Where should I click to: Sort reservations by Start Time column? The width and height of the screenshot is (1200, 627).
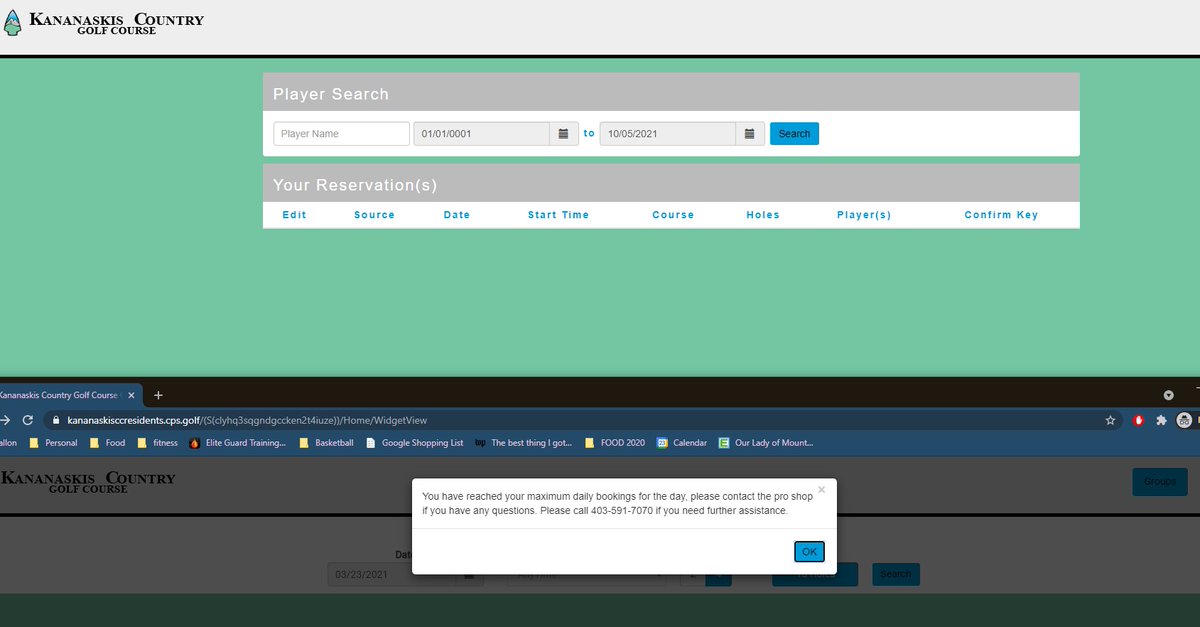click(558, 215)
